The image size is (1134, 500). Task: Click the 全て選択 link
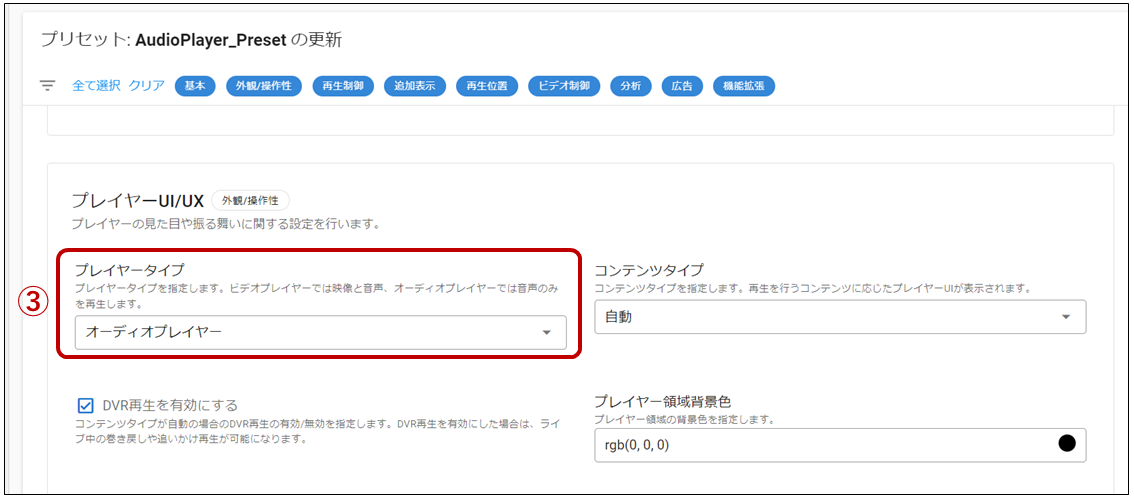click(x=96, y=86)
